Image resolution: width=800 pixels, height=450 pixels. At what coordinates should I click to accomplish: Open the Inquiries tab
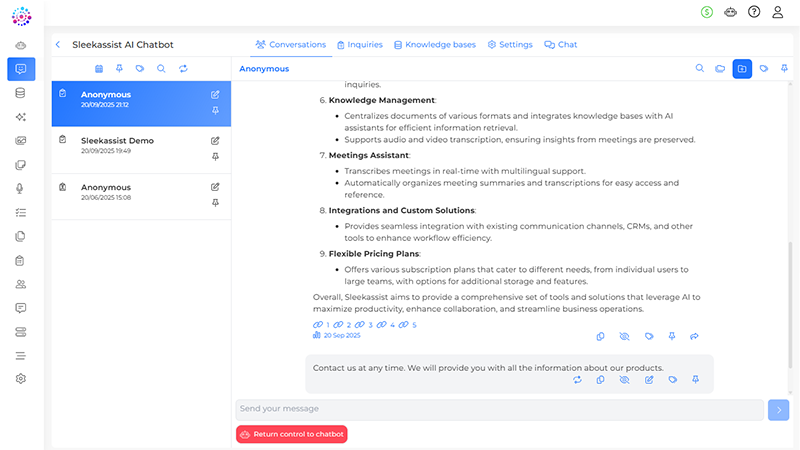point(360,45)
